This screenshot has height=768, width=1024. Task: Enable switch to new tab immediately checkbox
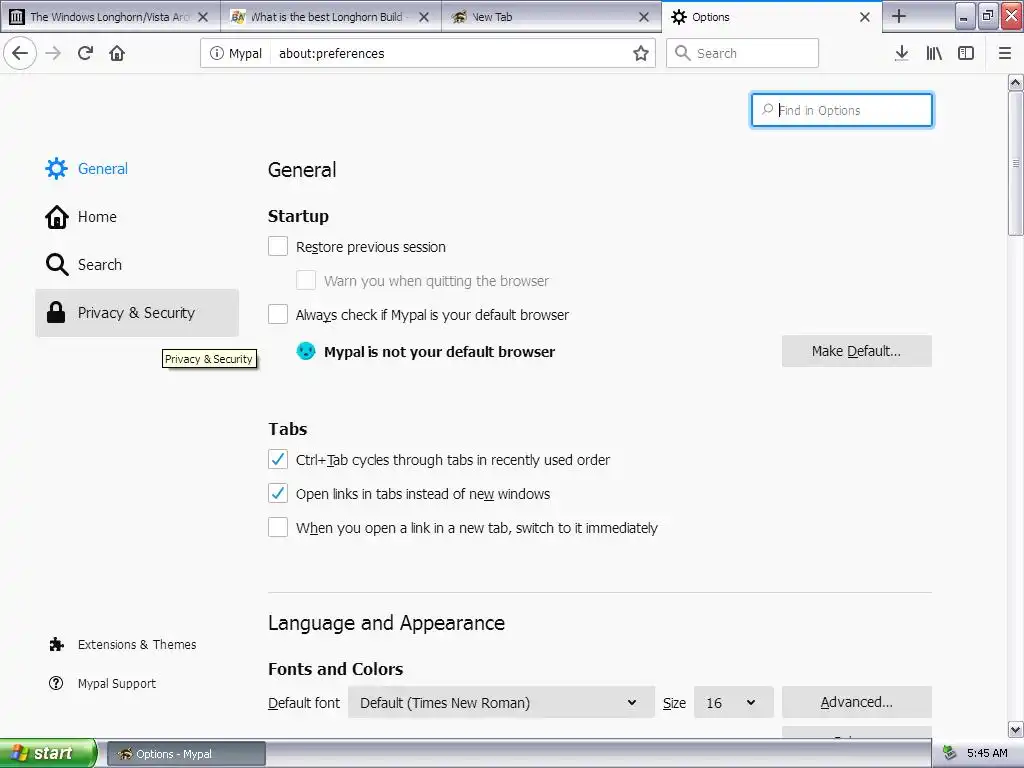[278, 527]
